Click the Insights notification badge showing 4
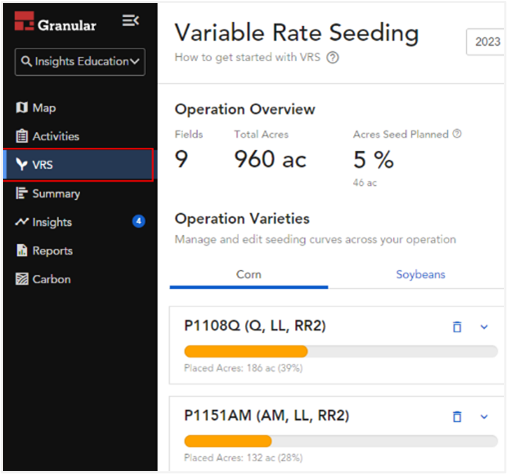Viewport: 507px width, 474px height. [x=139, y=221]
